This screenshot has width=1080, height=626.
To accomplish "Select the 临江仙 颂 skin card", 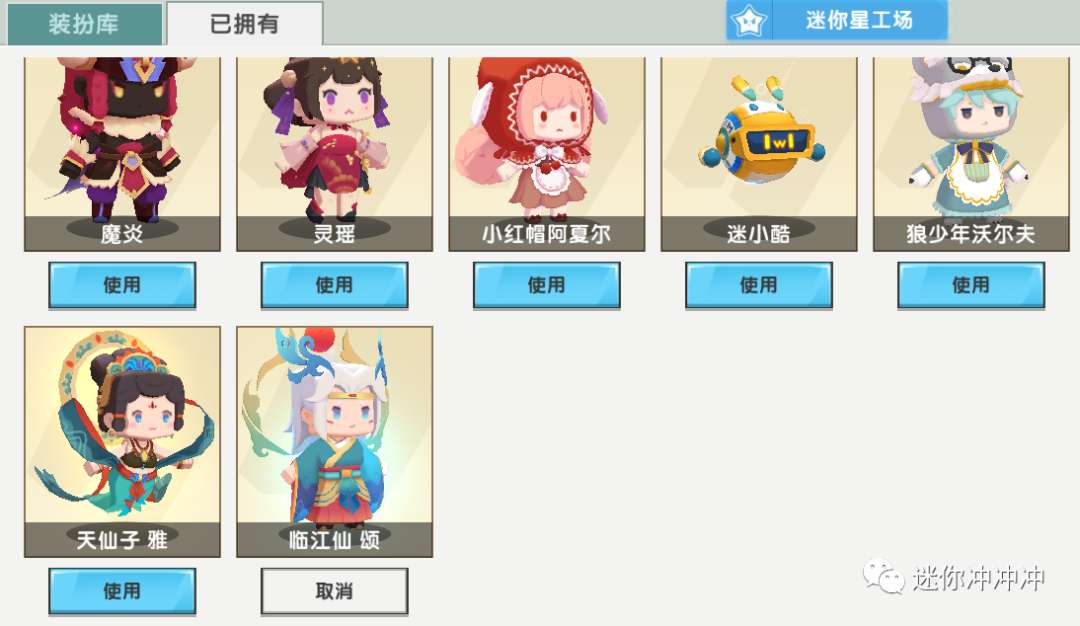I will pyautogui.click(x=335, y=441).
